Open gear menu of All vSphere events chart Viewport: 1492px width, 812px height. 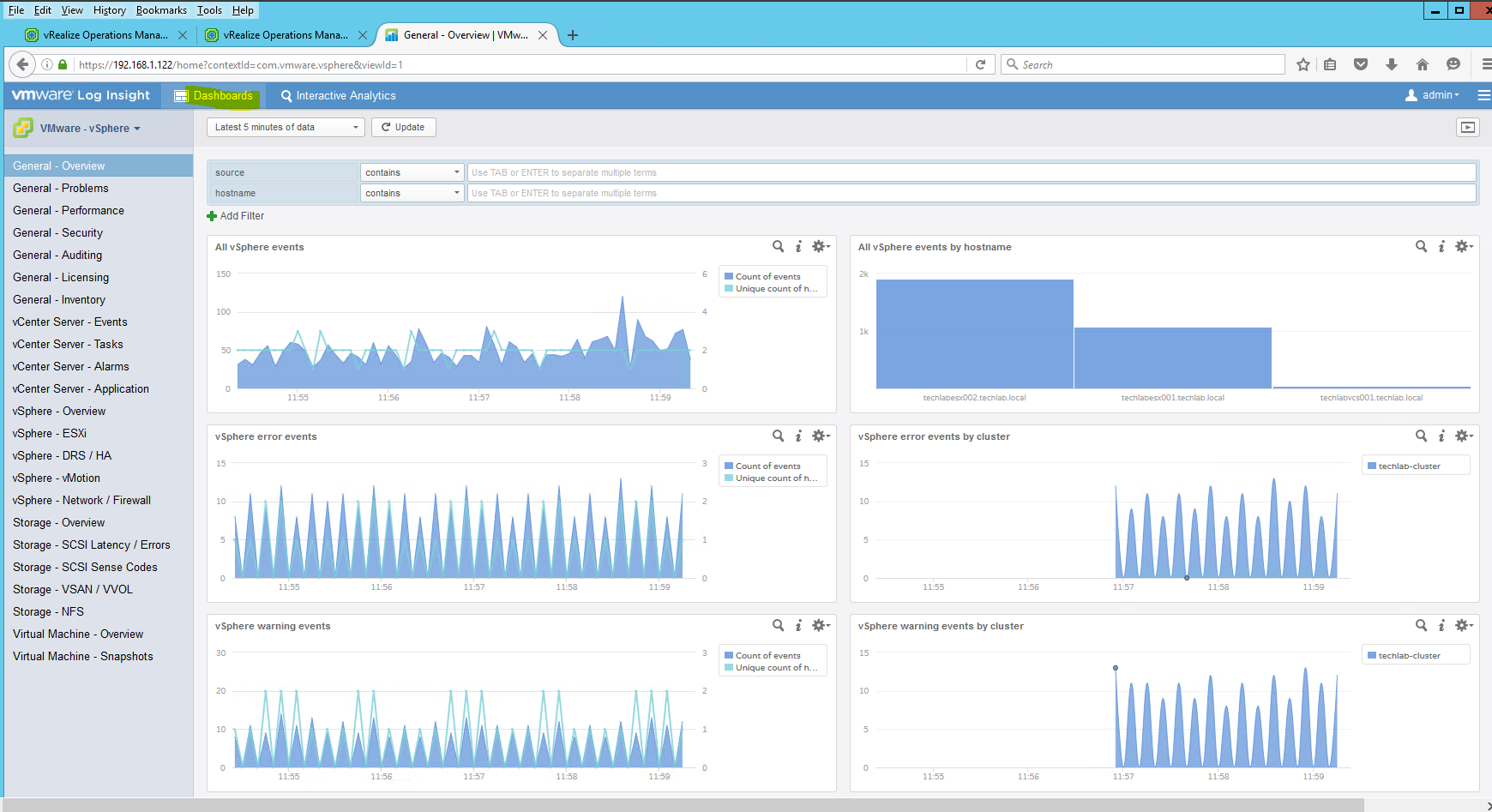(x=821, y=246)
